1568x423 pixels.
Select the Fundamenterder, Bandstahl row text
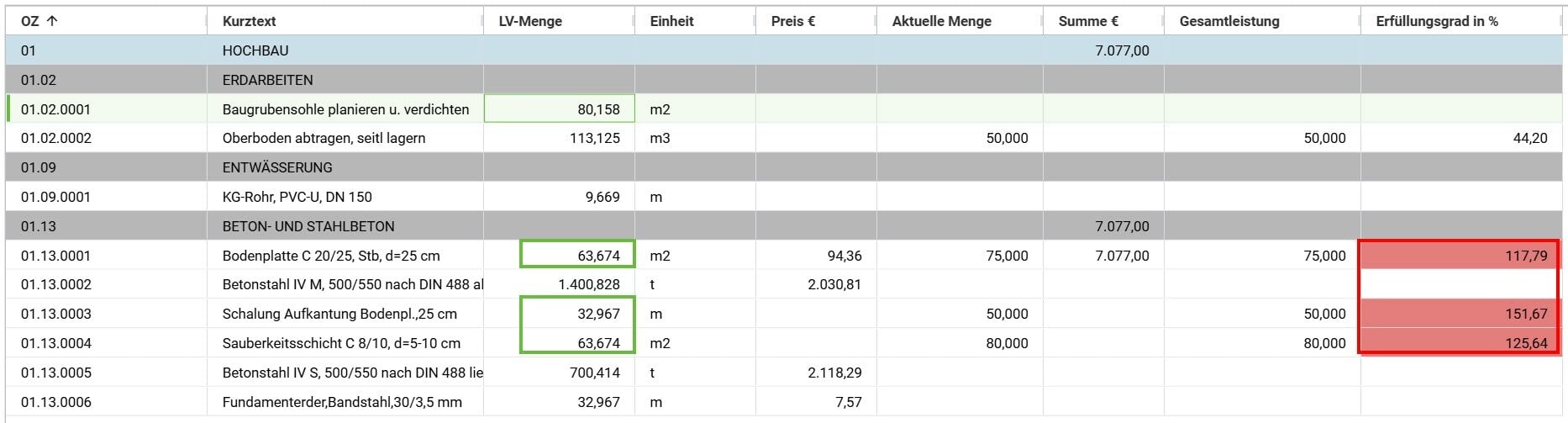[x=342, y=402]
